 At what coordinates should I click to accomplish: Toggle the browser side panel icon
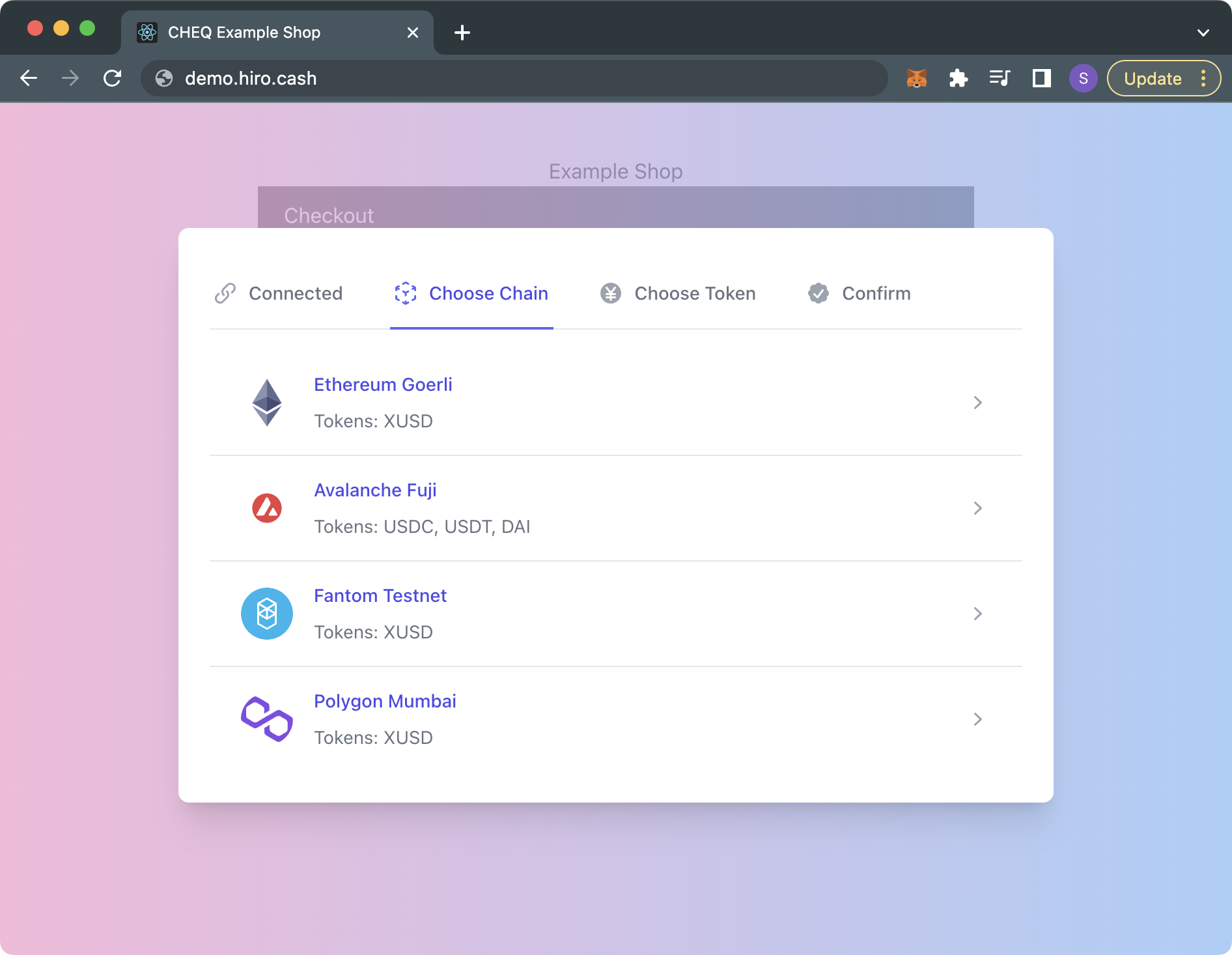point(1041,79)
